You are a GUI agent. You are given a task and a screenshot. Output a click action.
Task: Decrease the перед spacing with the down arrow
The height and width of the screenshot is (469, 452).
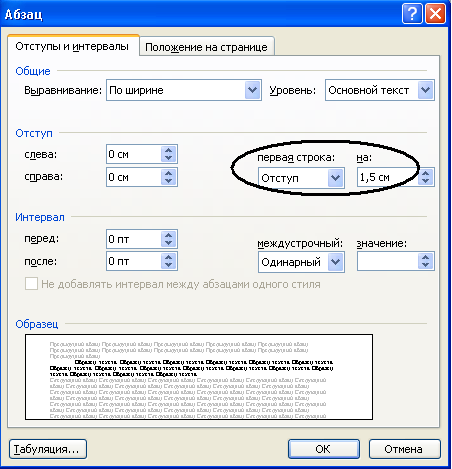click(x=169, y=243)
